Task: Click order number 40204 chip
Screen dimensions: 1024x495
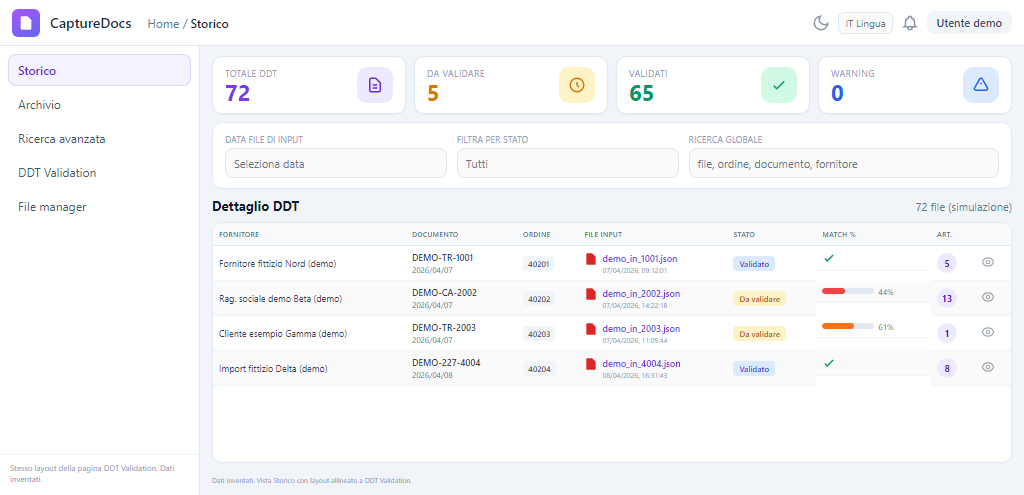Action: click(x=539, y=369)
